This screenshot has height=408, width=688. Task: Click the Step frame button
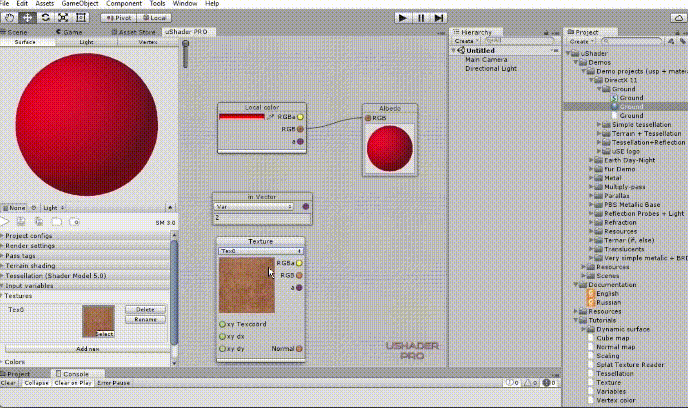tap(438, 18)
